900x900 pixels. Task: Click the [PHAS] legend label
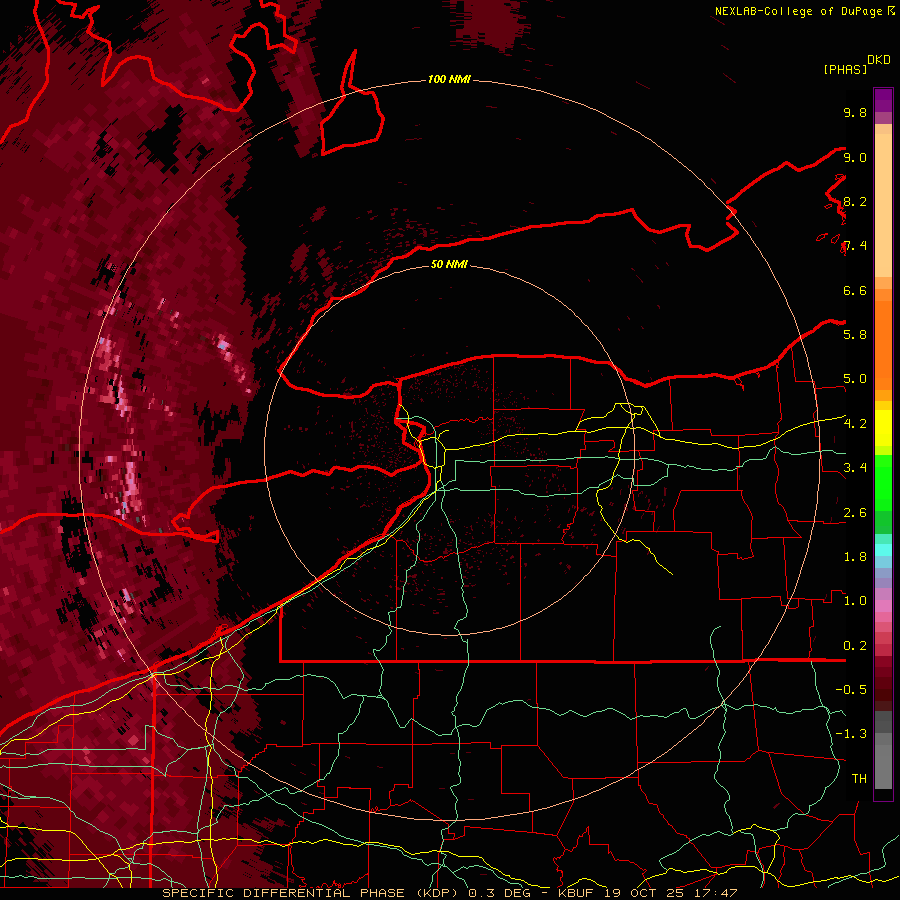[x=845, y=69]
